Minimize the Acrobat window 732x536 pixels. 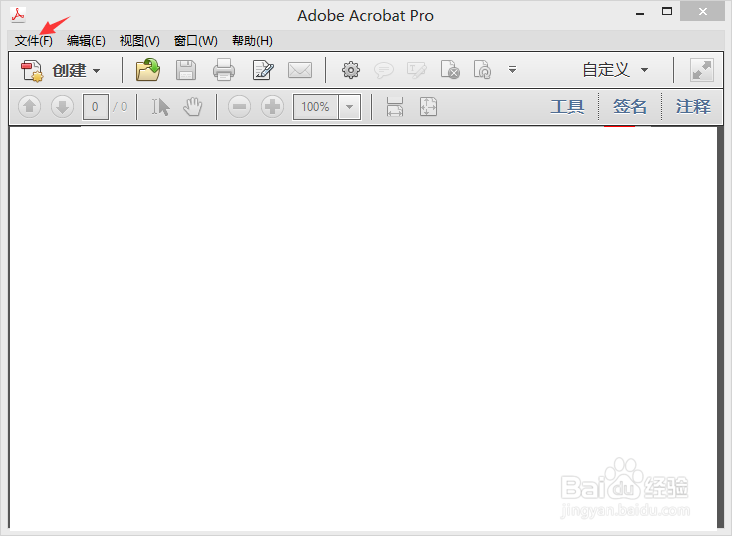(x=640, y=14)
